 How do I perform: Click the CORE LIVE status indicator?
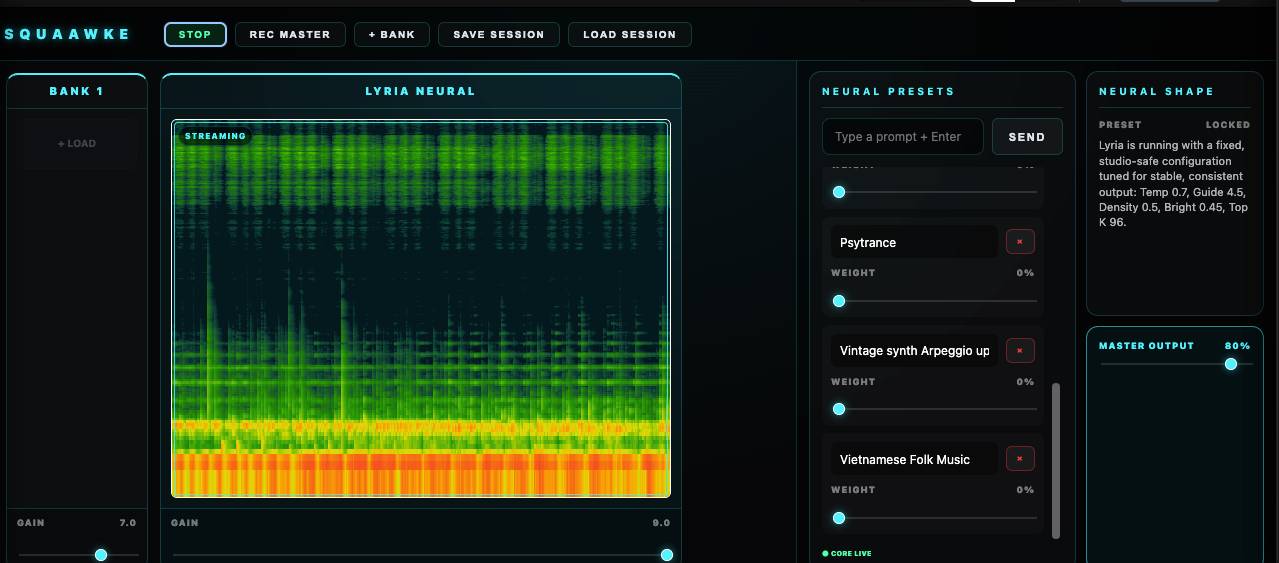click(x=847, y=553)
